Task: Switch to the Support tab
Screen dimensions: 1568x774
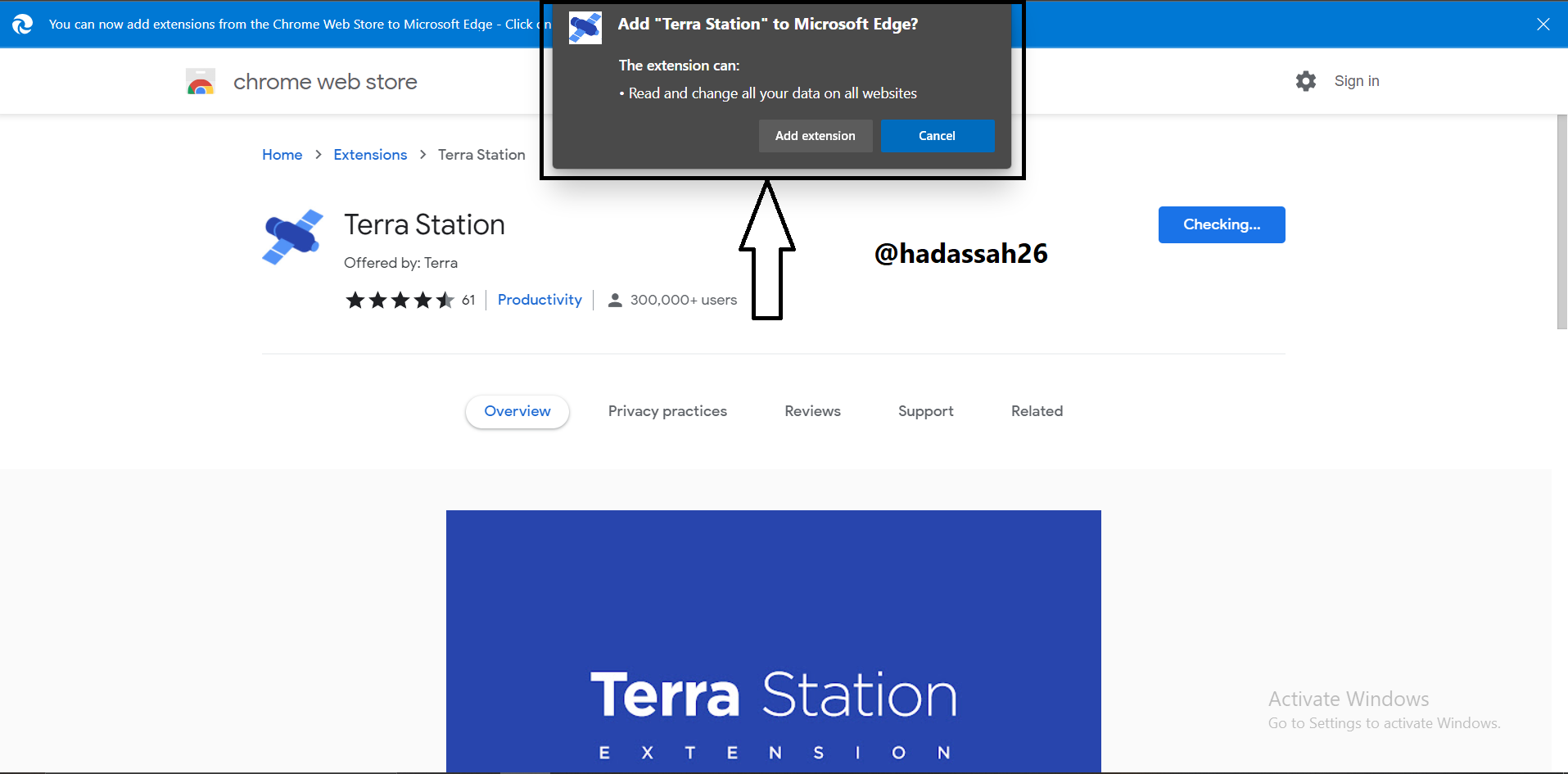Action: pos(926,411)
